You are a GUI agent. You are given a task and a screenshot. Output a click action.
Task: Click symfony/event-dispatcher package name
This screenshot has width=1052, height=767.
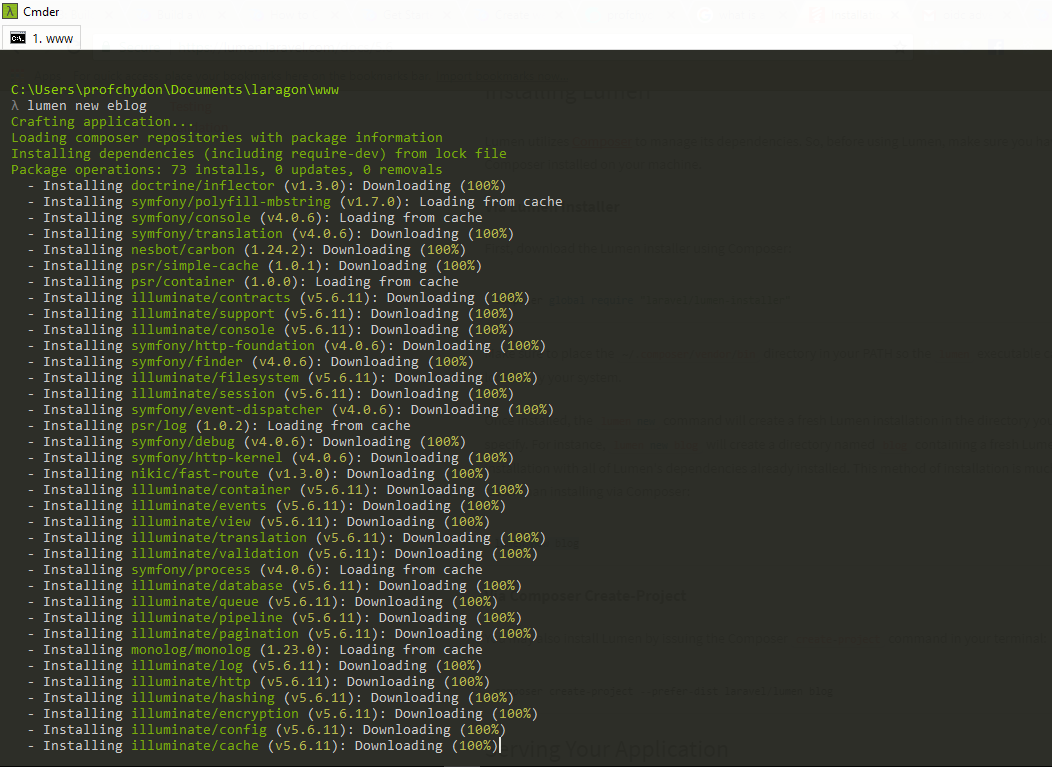[227, 409]
